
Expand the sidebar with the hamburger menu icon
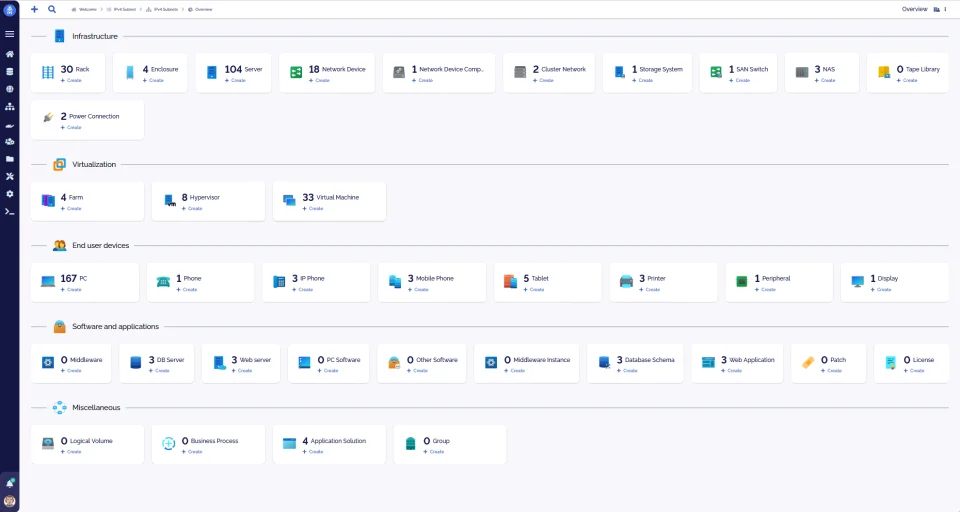tap(9, 34)
